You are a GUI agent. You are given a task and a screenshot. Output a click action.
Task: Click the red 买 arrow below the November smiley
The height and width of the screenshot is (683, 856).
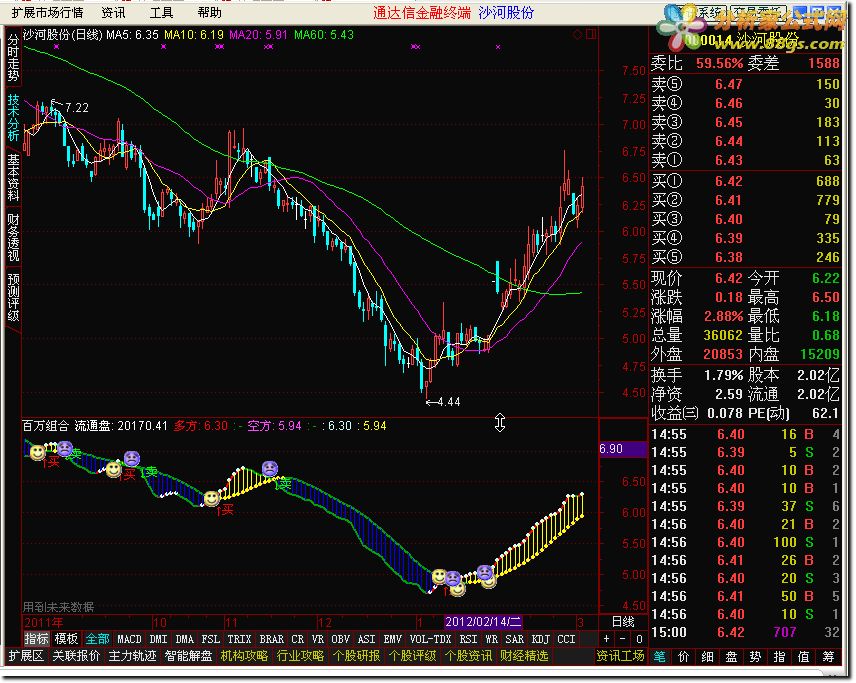click(x=225, y=510)
